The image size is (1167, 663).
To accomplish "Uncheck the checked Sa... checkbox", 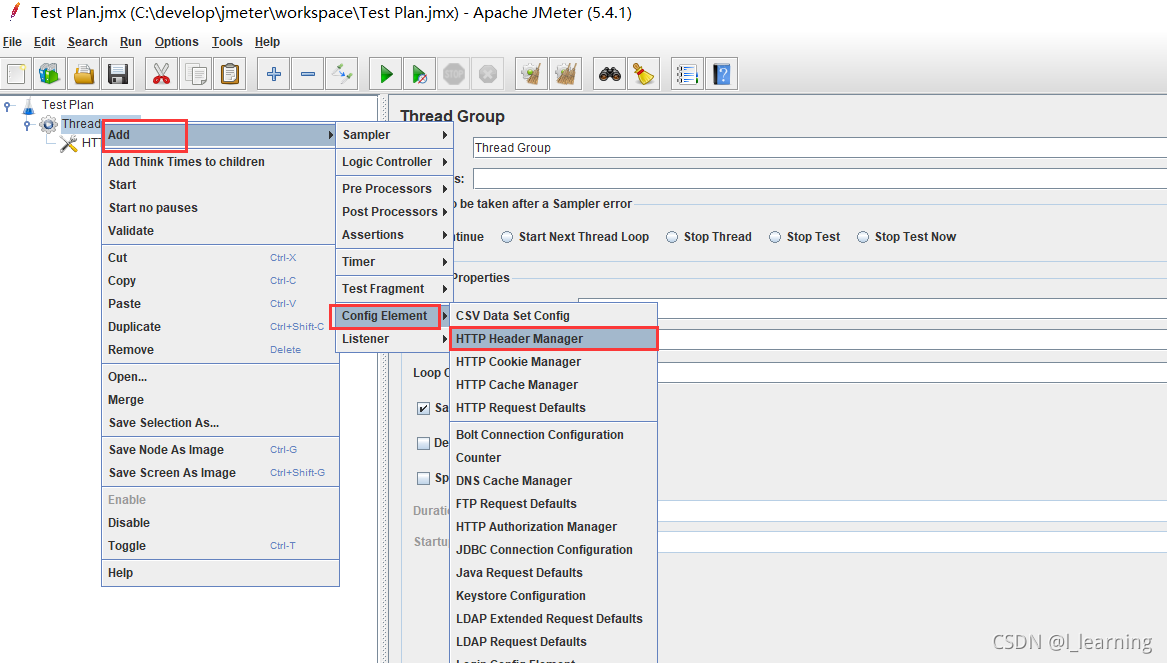I will [x=423, y=408].
